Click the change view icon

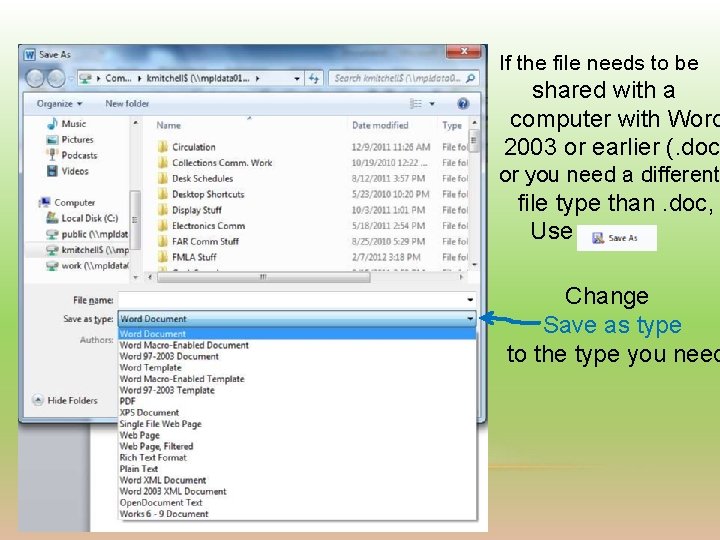(x=416, y=104)
